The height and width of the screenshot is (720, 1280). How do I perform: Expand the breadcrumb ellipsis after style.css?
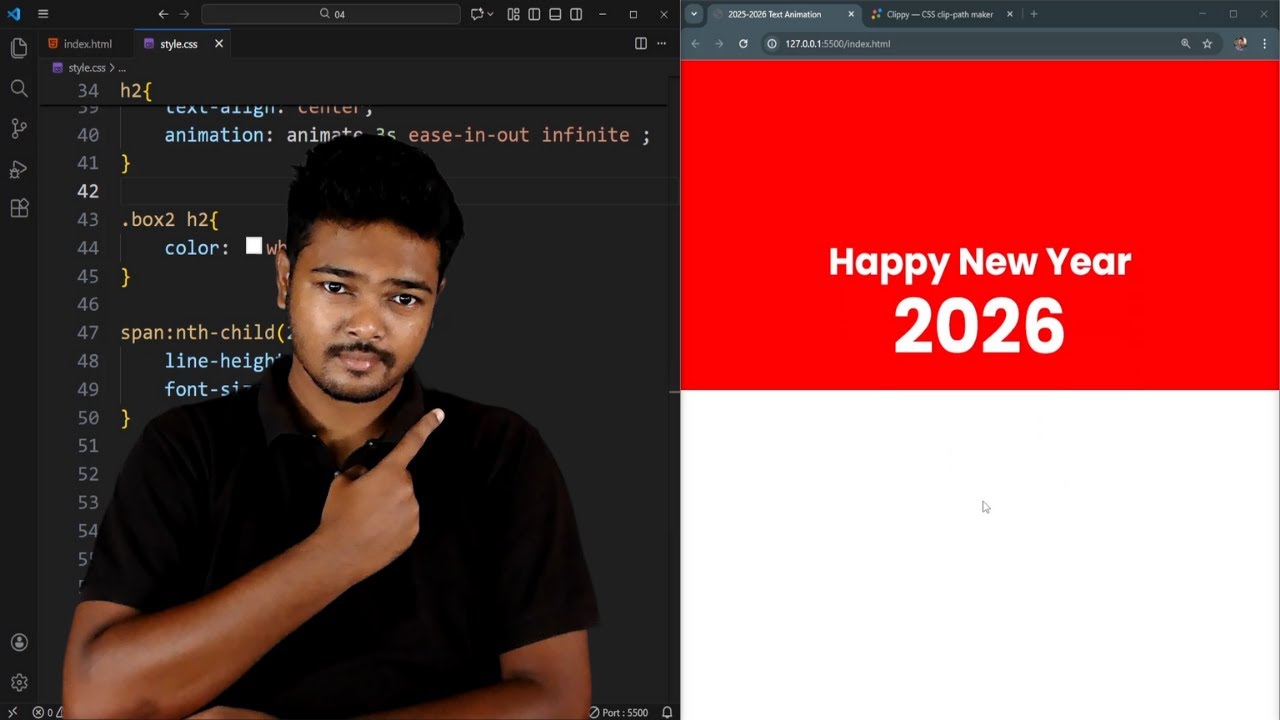point(122,68)
